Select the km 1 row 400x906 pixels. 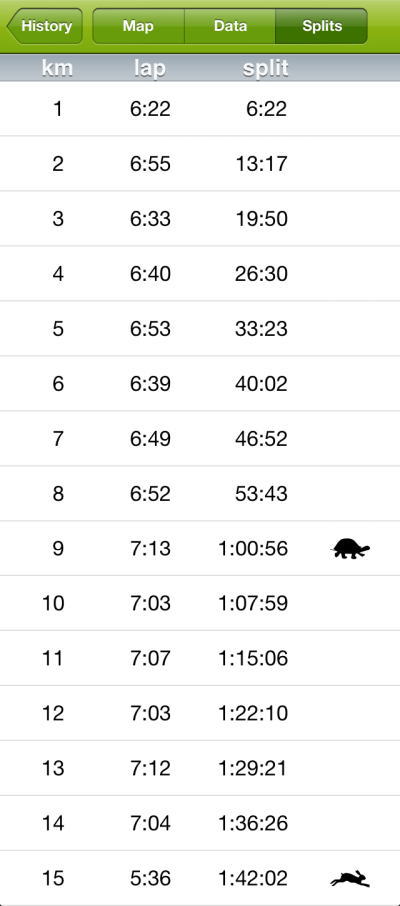(x=200, y=109)
